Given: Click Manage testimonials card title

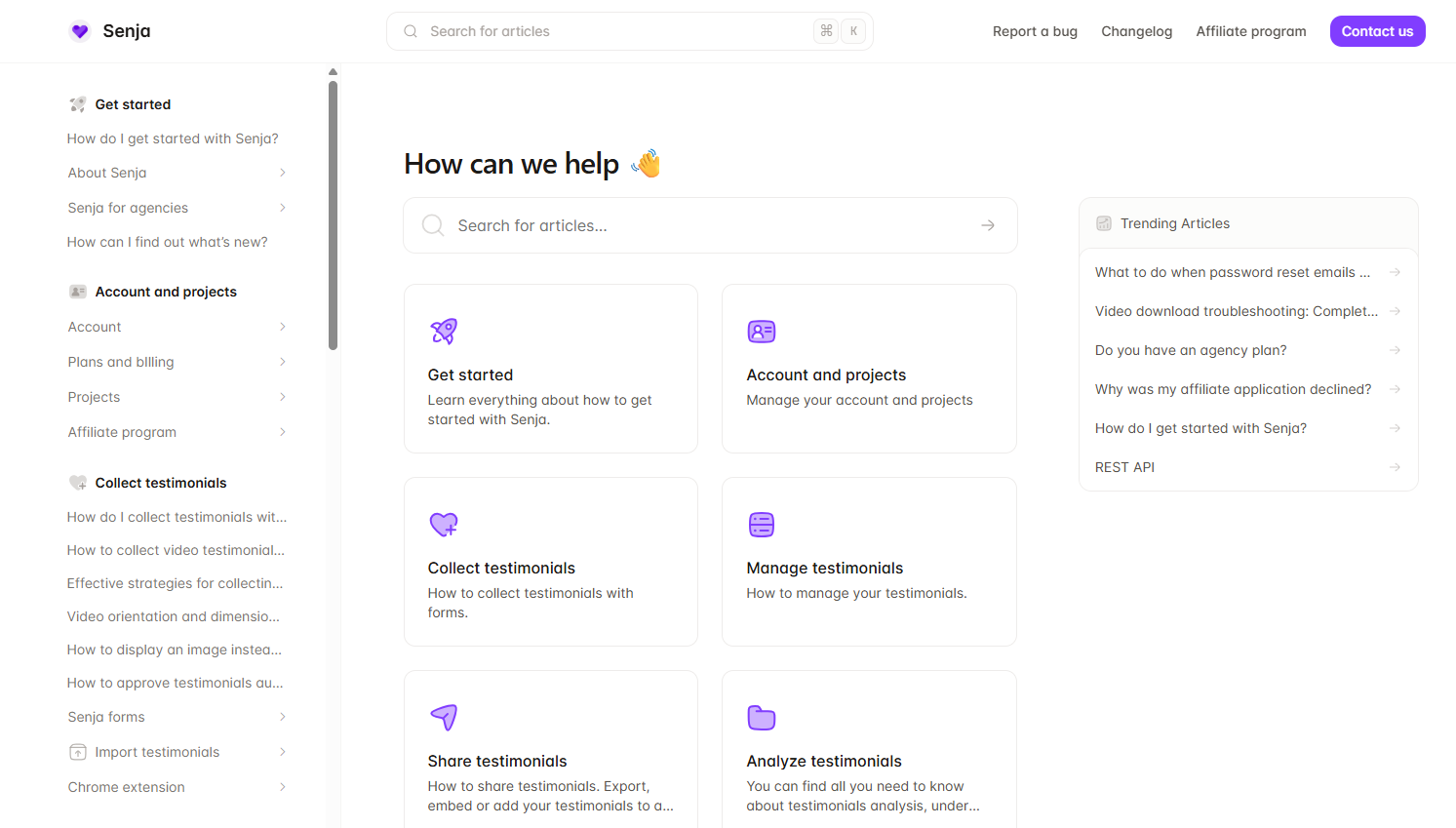Looking at the screenshot, I should tap(824, 568).
